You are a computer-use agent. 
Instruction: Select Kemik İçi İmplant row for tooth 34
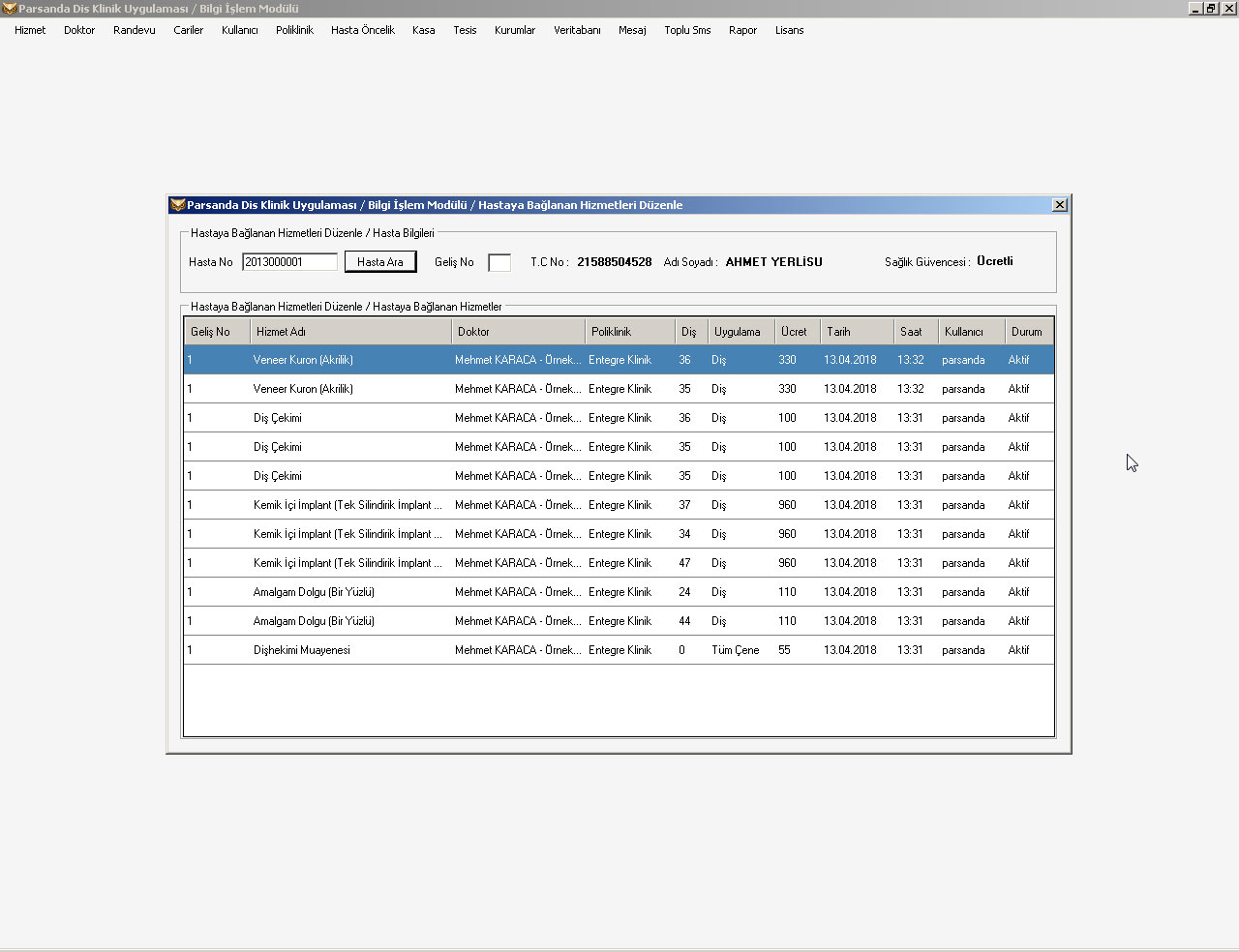[x=619, y=534]
